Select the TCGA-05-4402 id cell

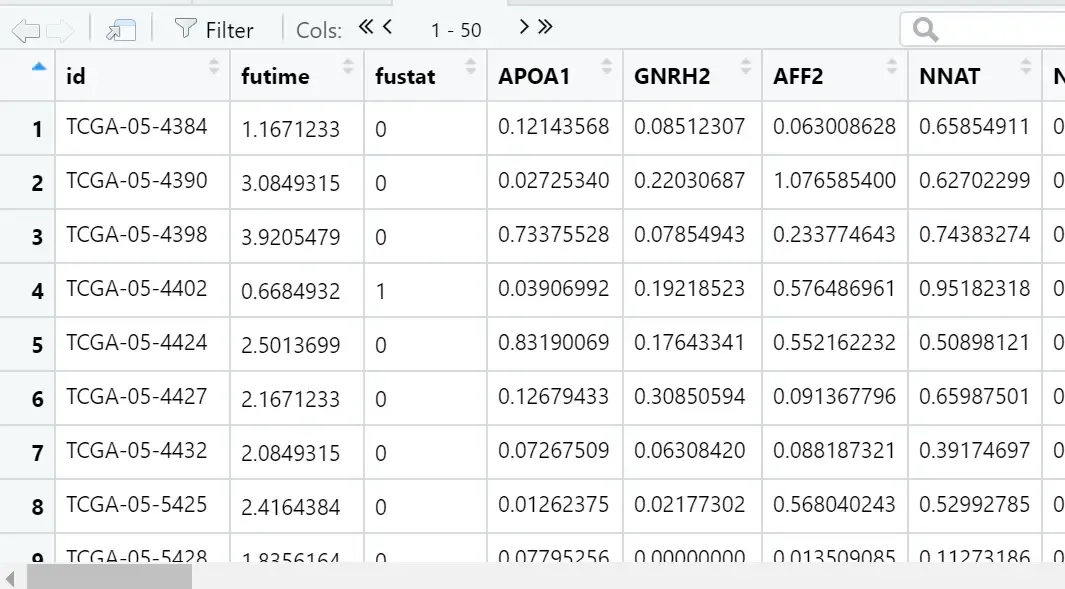tap(137, 289)
